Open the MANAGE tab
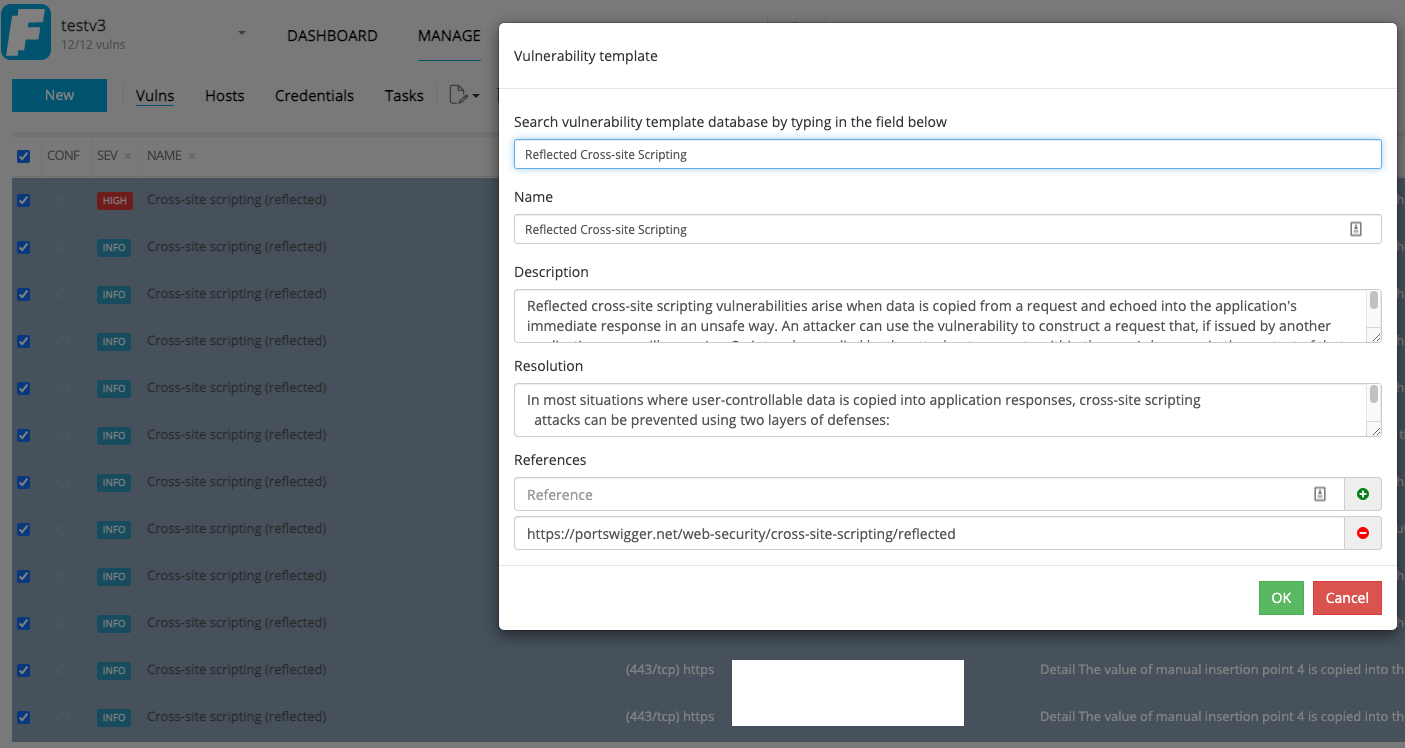Image resolution: width=1405 pixels, height=748 pixels. click(x=449, y=35)
